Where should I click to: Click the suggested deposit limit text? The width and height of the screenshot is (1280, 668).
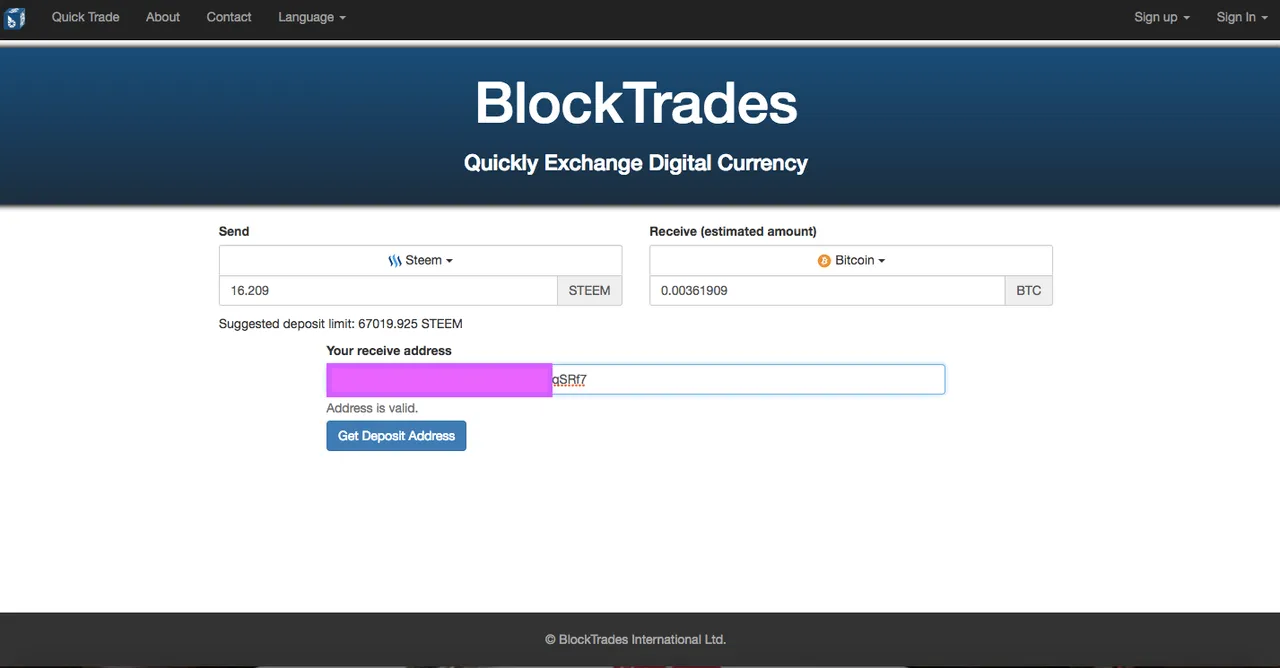pos(341,324)
